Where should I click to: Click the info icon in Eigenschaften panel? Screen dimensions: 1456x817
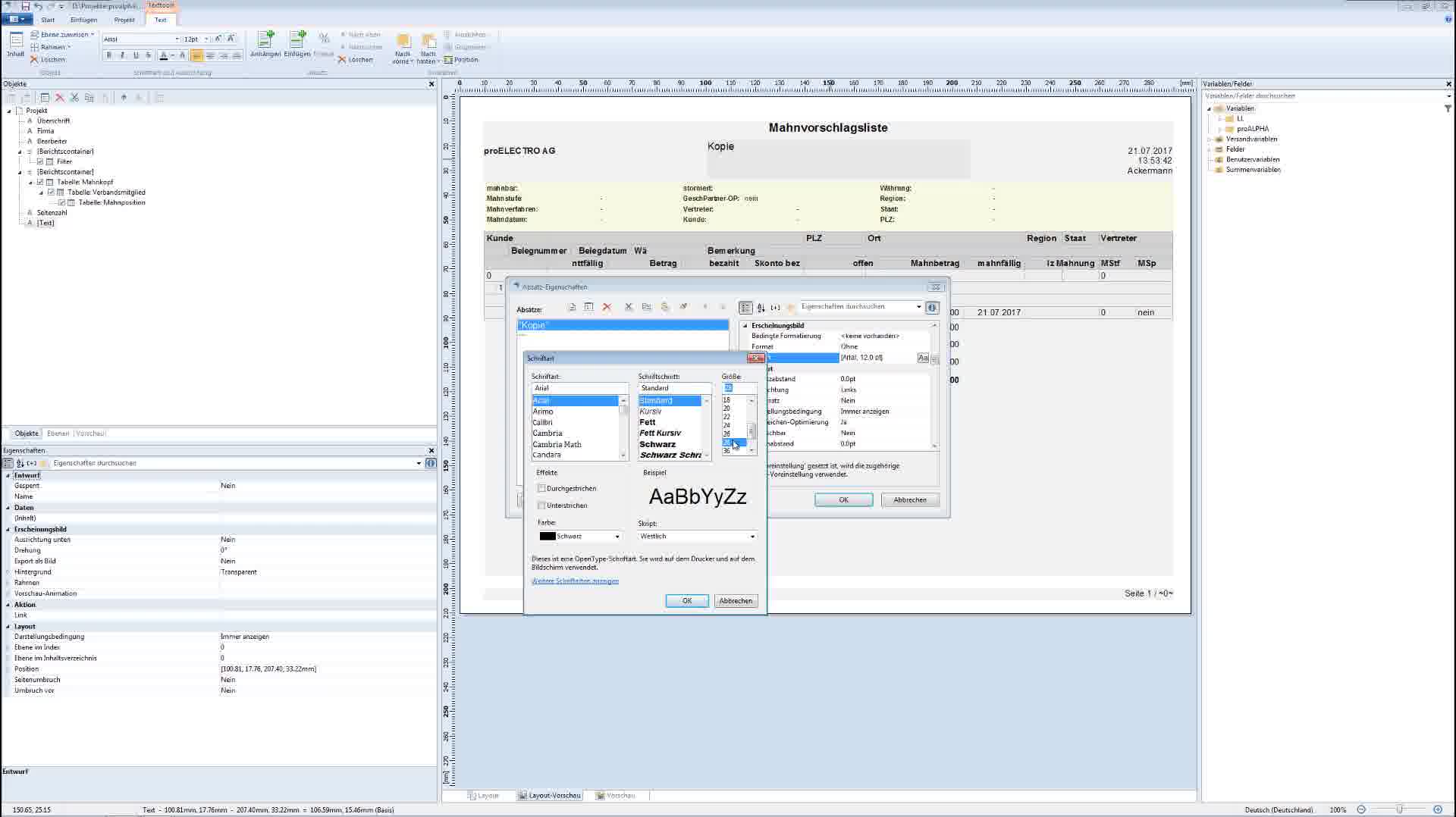coord(431,463)
